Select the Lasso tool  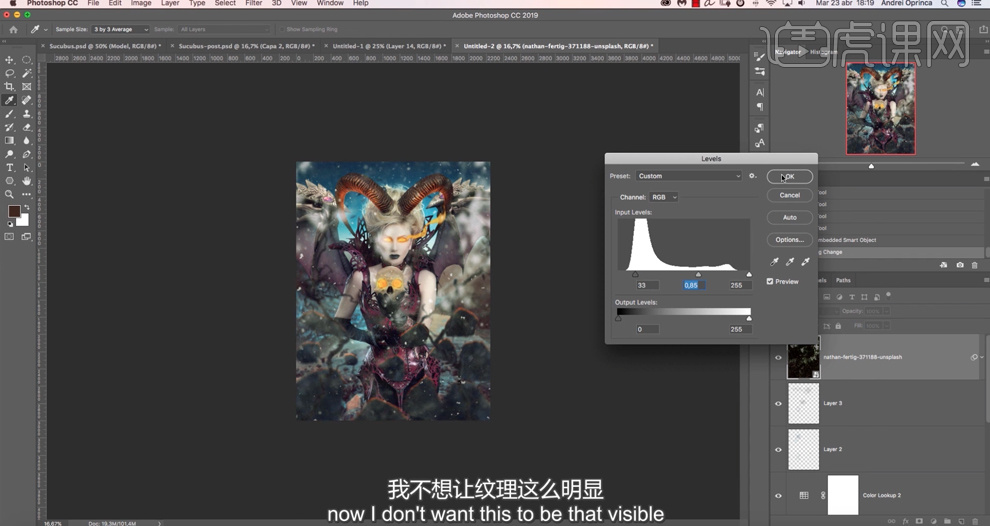point(10,73)
